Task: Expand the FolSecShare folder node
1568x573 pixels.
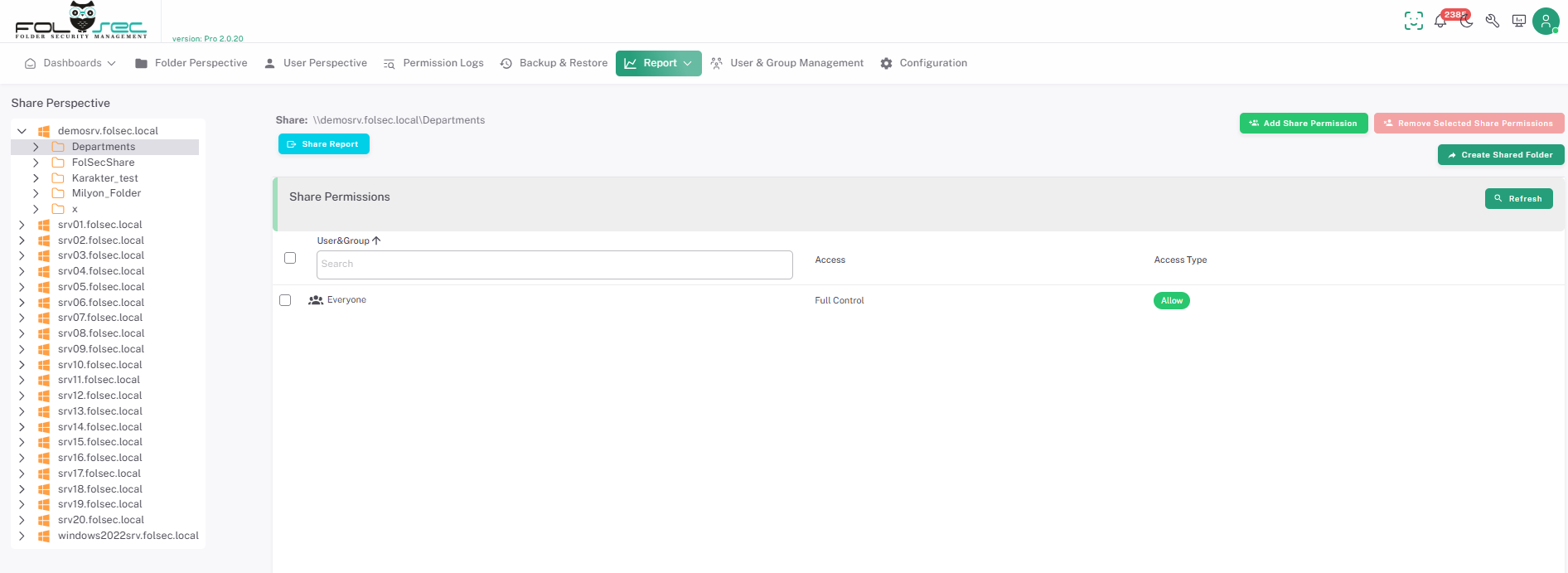Action: pos(36,163)
